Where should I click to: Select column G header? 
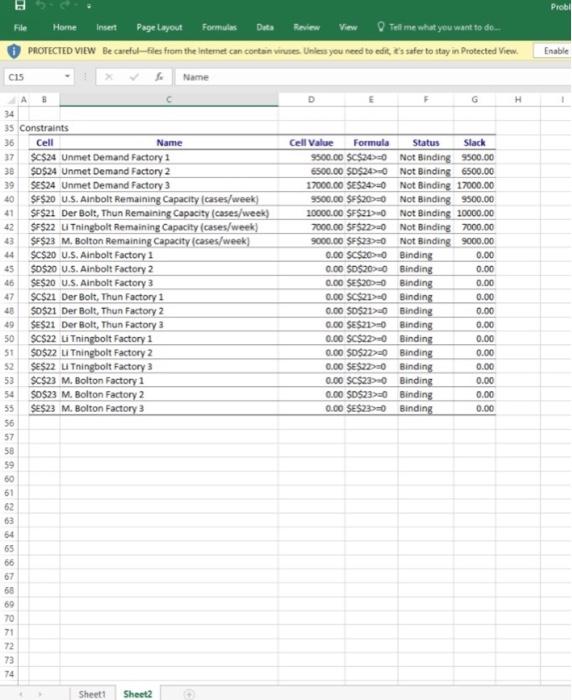tap(475, 100)
